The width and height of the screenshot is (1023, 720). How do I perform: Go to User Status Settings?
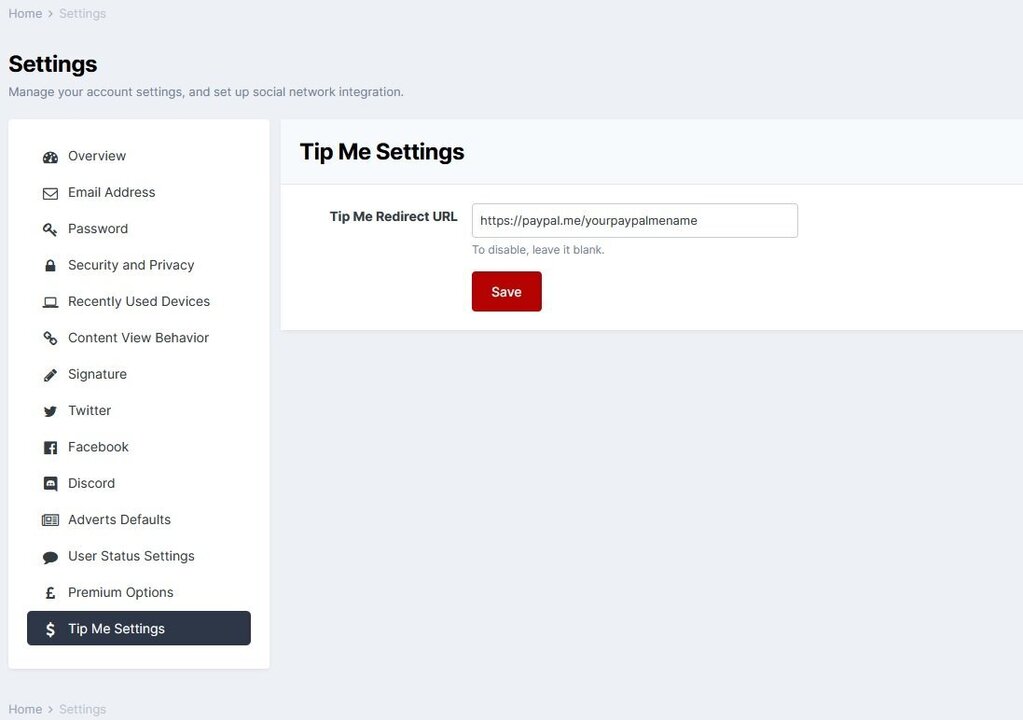[131, 556]
